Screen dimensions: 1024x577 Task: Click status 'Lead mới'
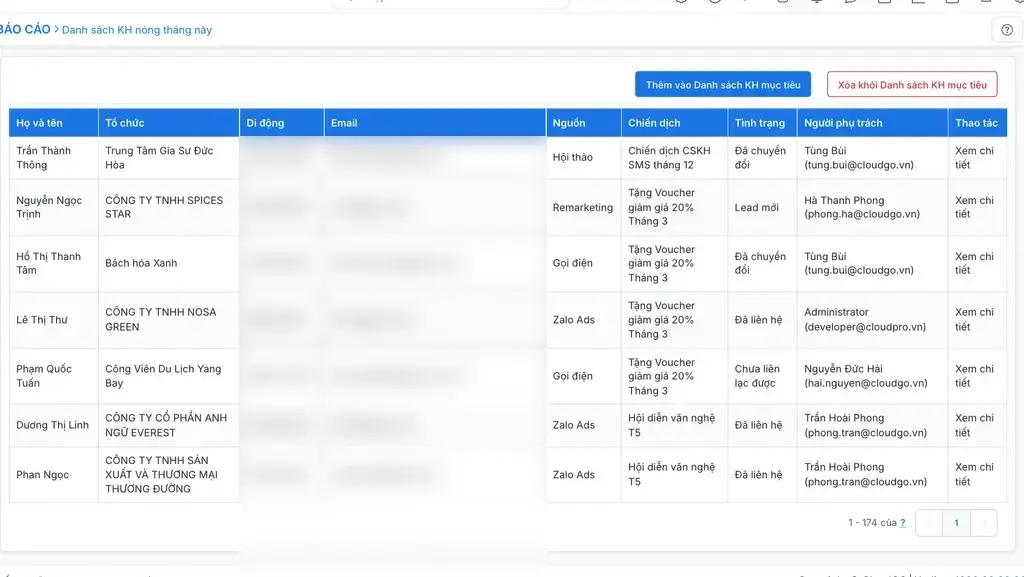756,208
